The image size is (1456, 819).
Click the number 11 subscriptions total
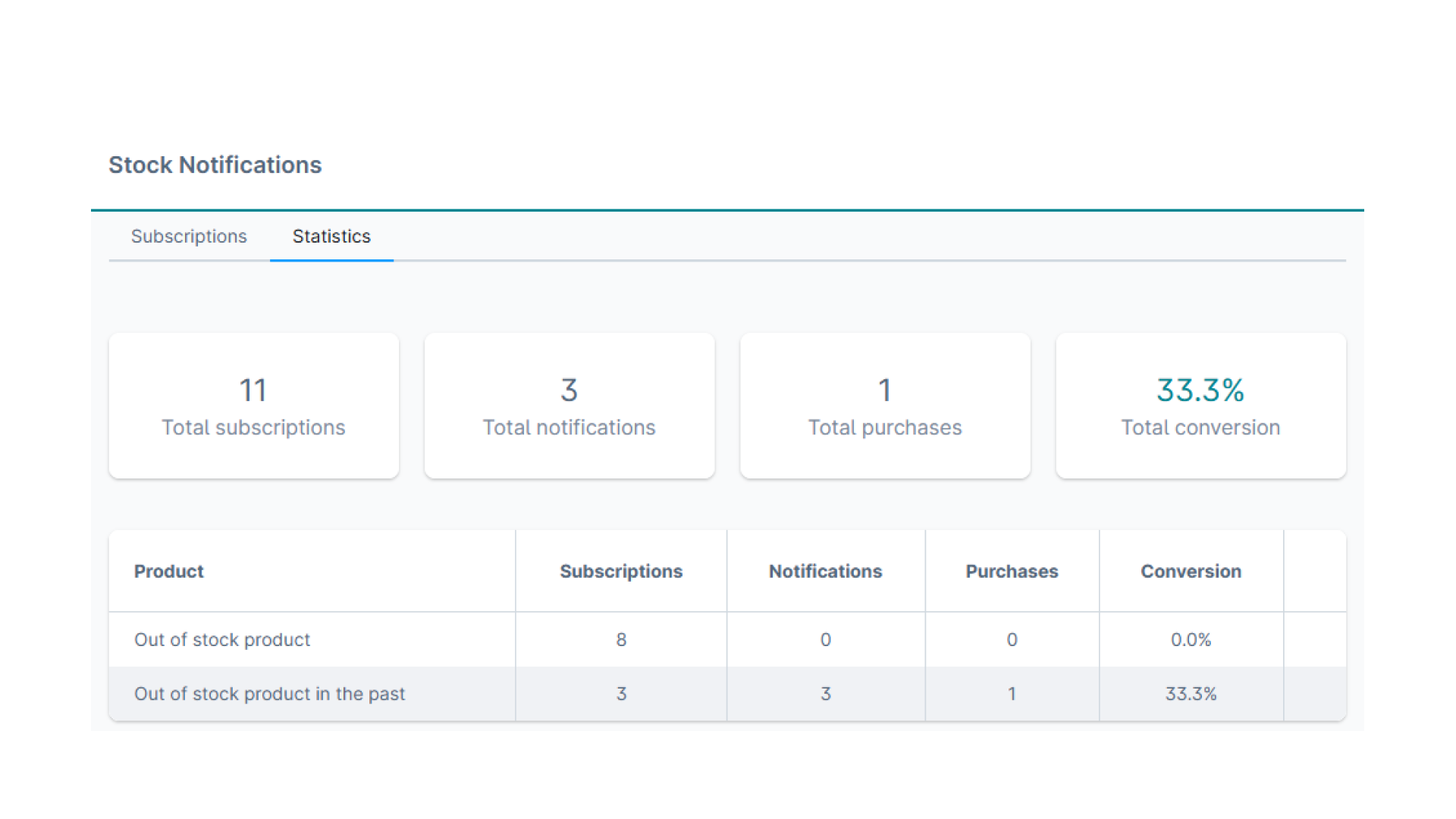click(253, 391)
